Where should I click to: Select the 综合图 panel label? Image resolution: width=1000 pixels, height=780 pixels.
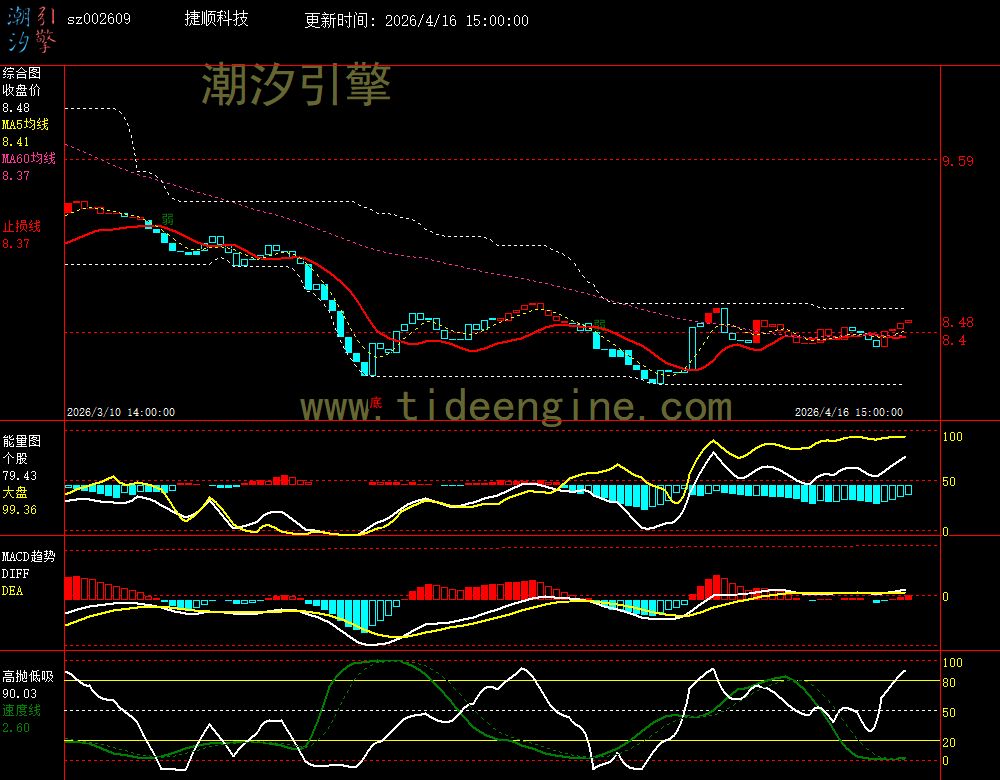click(x=21, y=73)
